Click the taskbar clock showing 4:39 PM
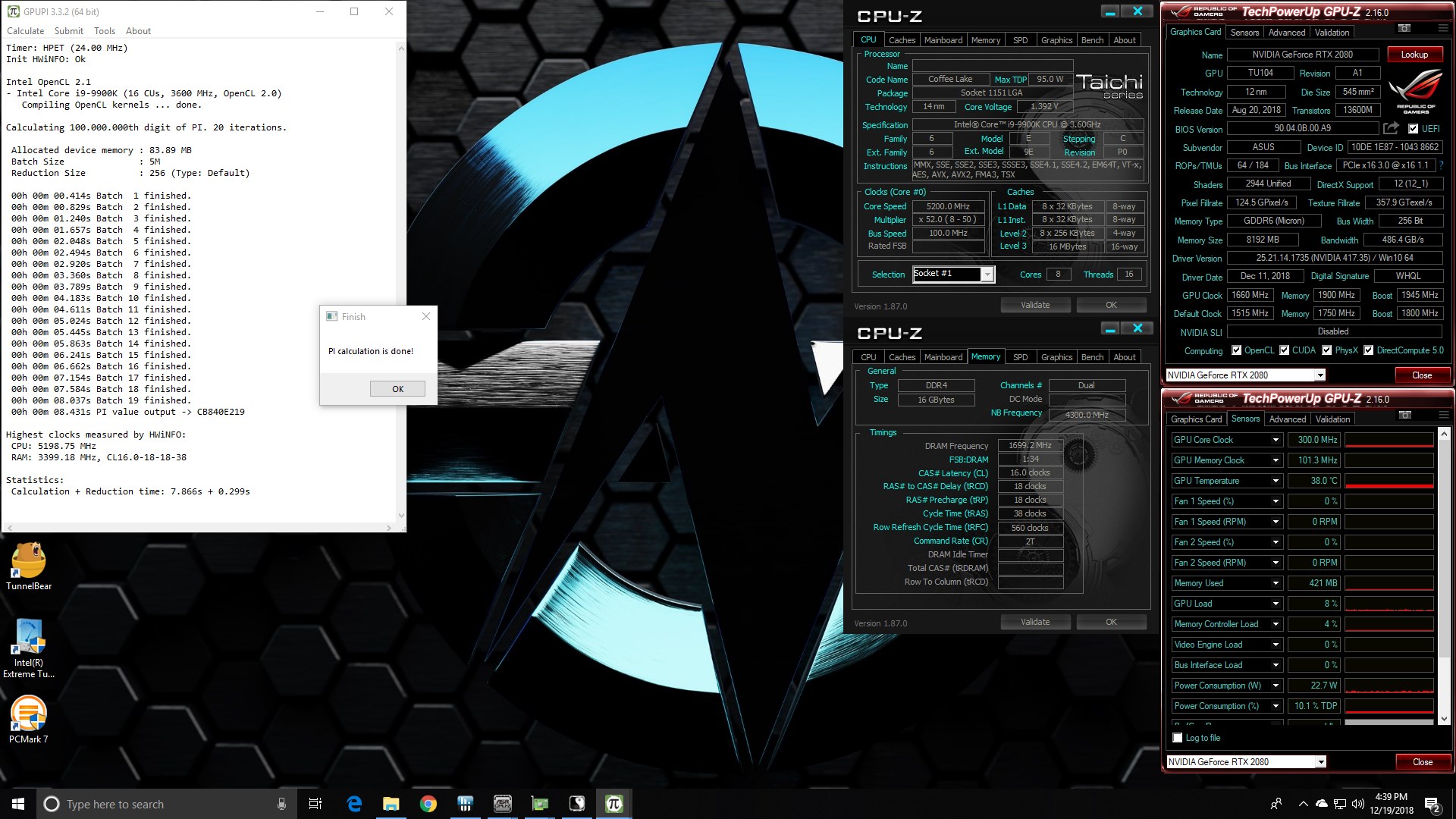The width and height of the screenshot is (1456, 819). (x=1392, y=804)
